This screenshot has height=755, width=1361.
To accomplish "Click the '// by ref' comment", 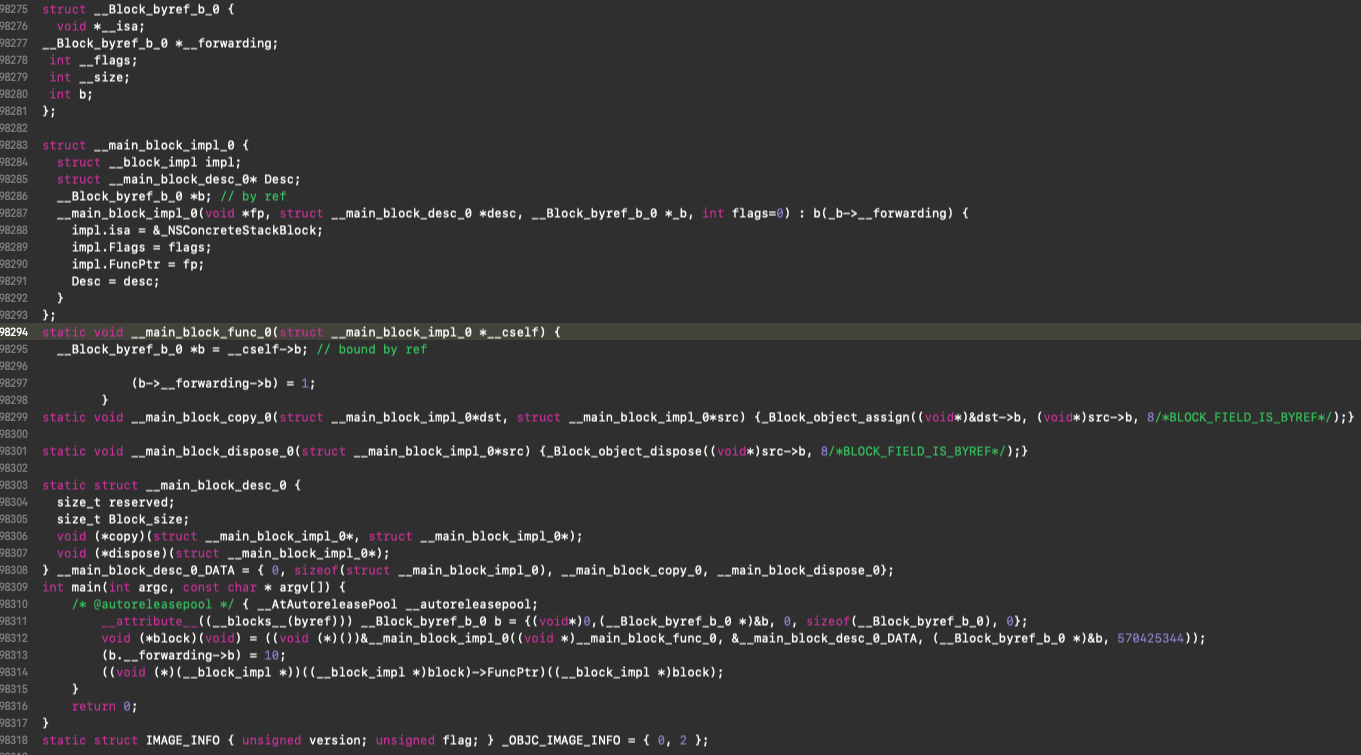I will click(252, 196).
